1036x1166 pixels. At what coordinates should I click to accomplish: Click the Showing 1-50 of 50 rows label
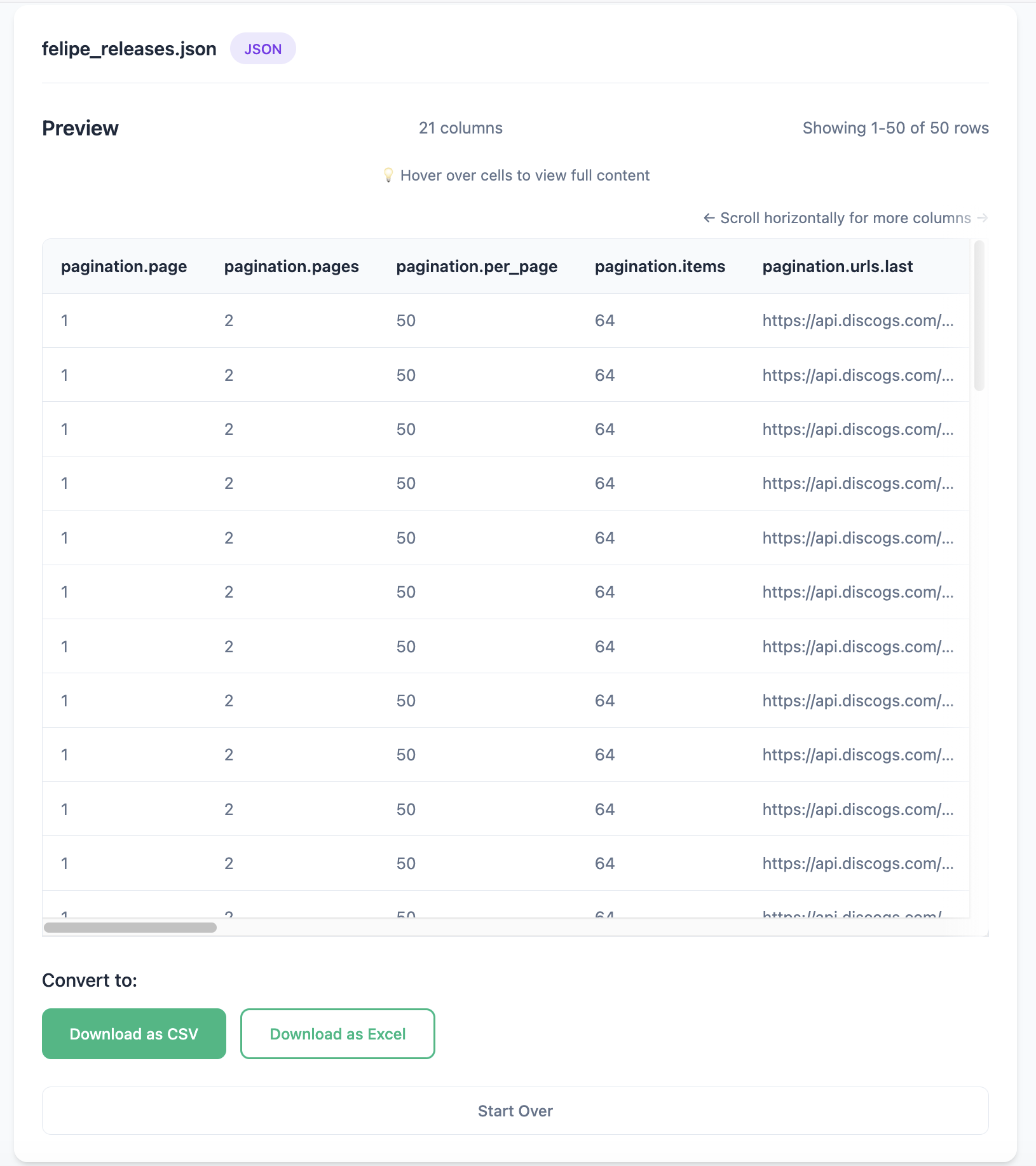pyautogui.click(x=895, y=128)
